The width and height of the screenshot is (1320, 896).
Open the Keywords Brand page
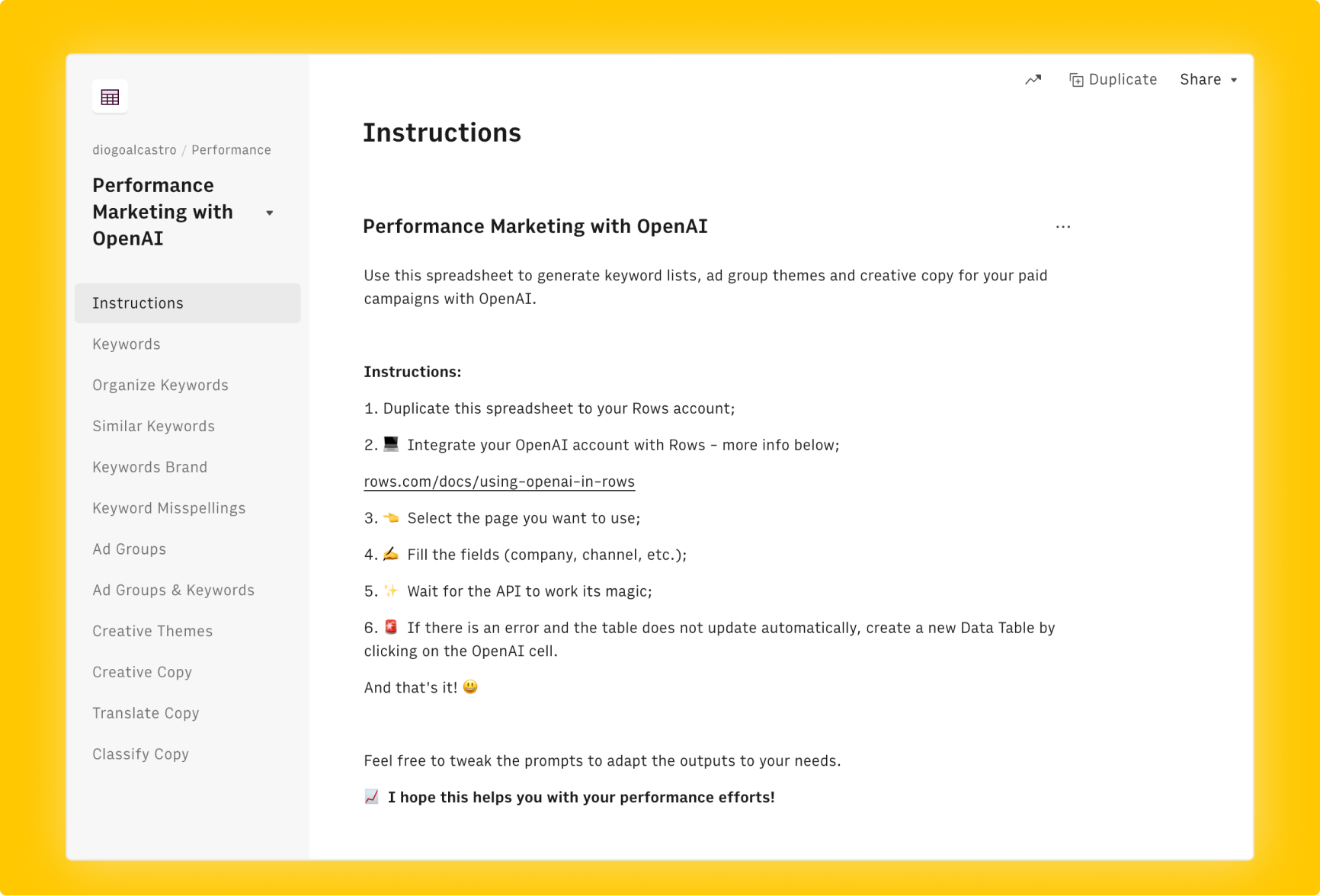(x=149, y=467)
